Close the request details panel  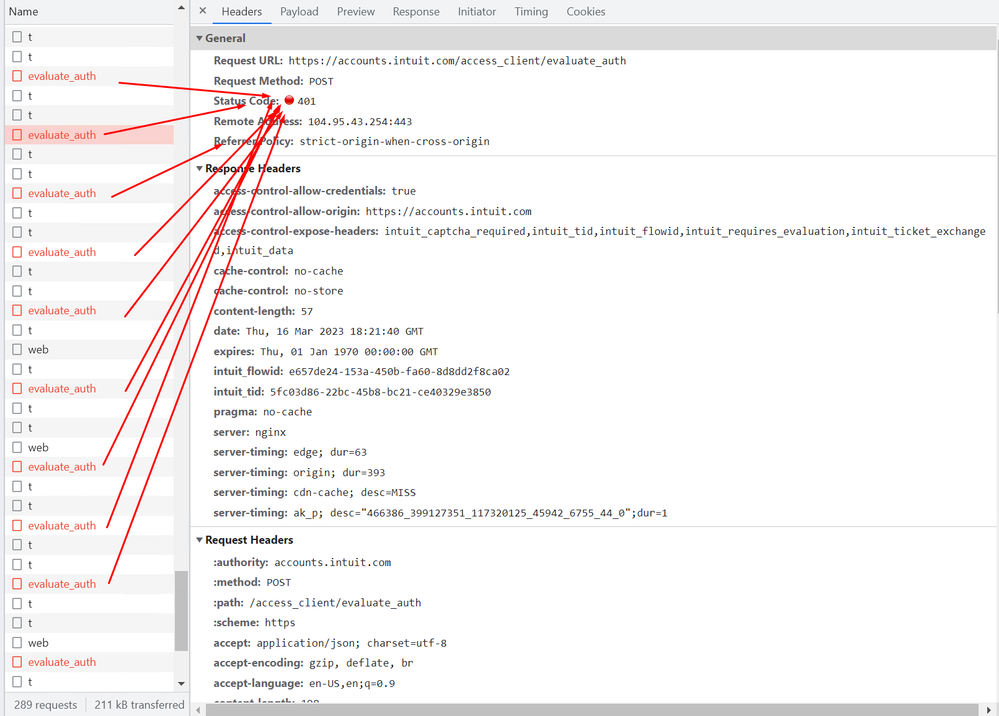[x=203, y=11]
